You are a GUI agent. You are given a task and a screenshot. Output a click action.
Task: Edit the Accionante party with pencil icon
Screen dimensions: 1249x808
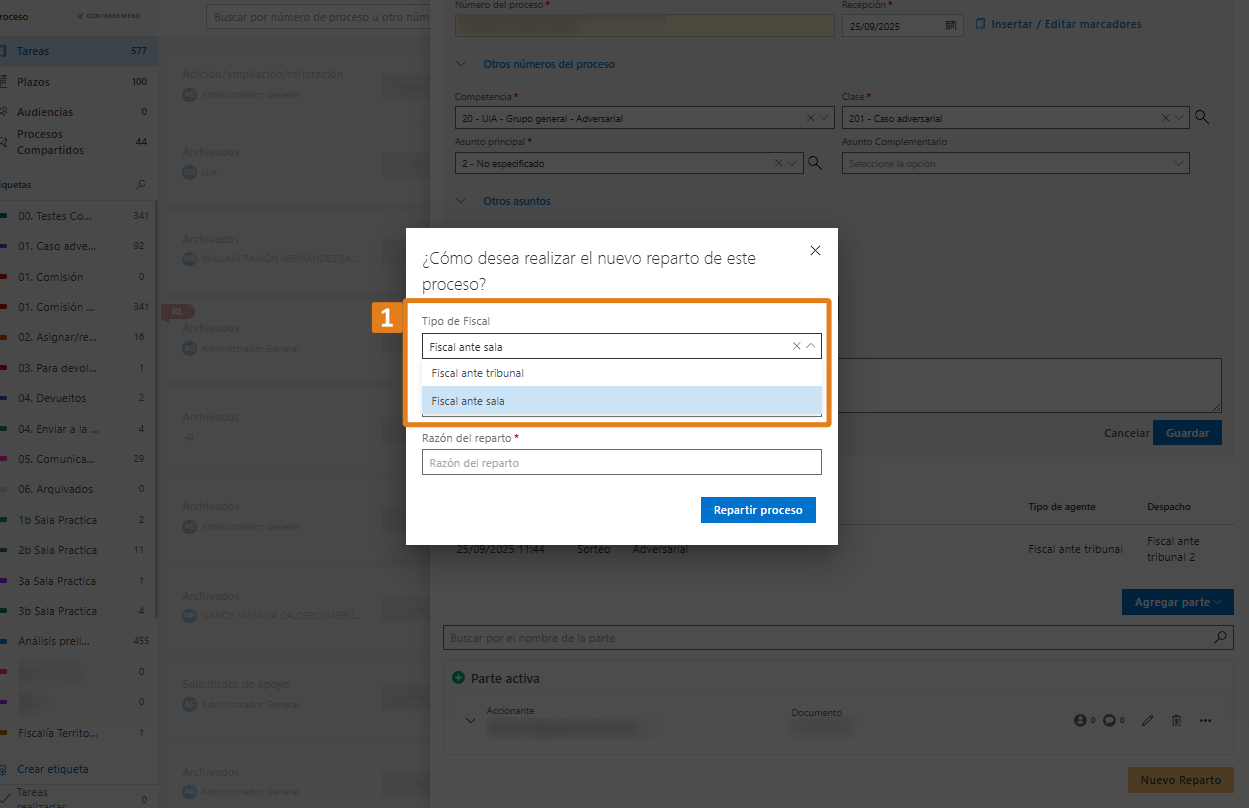(1148, 720)
